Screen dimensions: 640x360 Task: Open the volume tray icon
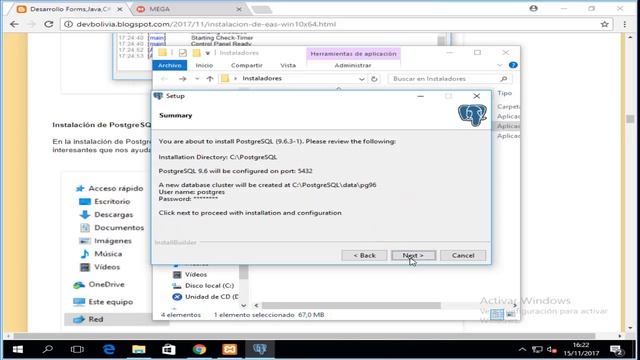point(551,349)
